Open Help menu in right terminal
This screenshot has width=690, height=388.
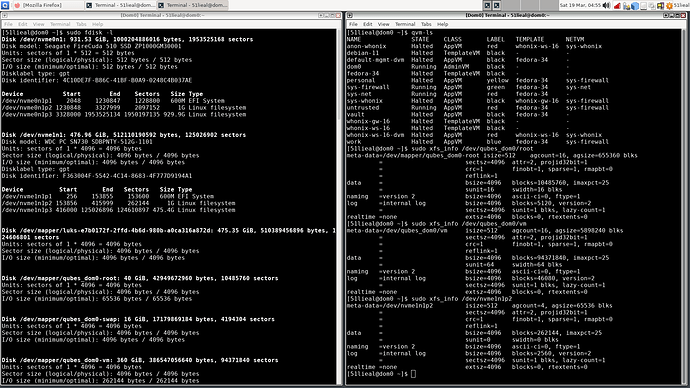click(x=443, y=24)
